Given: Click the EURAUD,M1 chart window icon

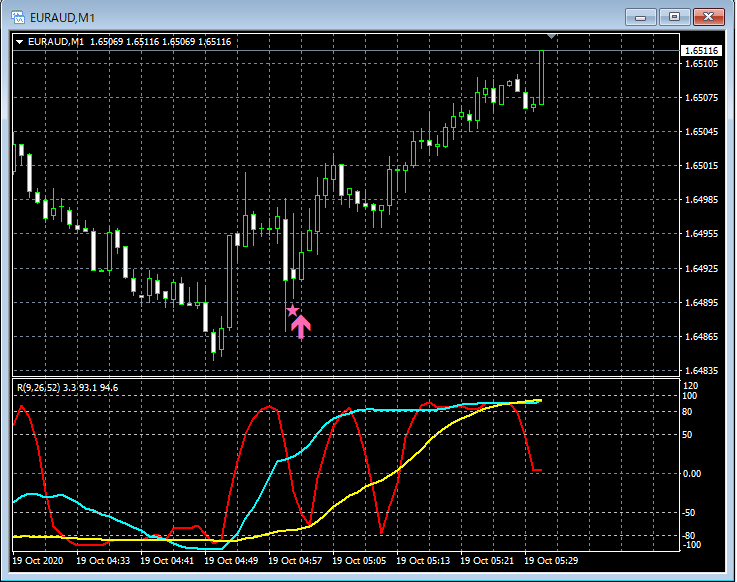Looking at the screenshot, I should 18,17.
